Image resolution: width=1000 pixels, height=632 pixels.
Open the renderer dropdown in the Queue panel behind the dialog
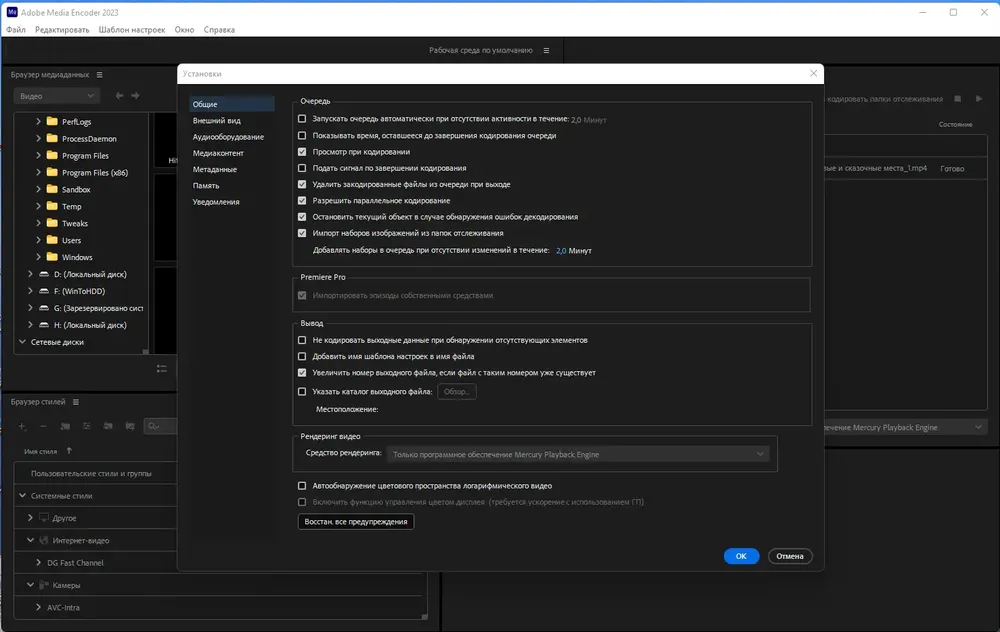[905, 427]
